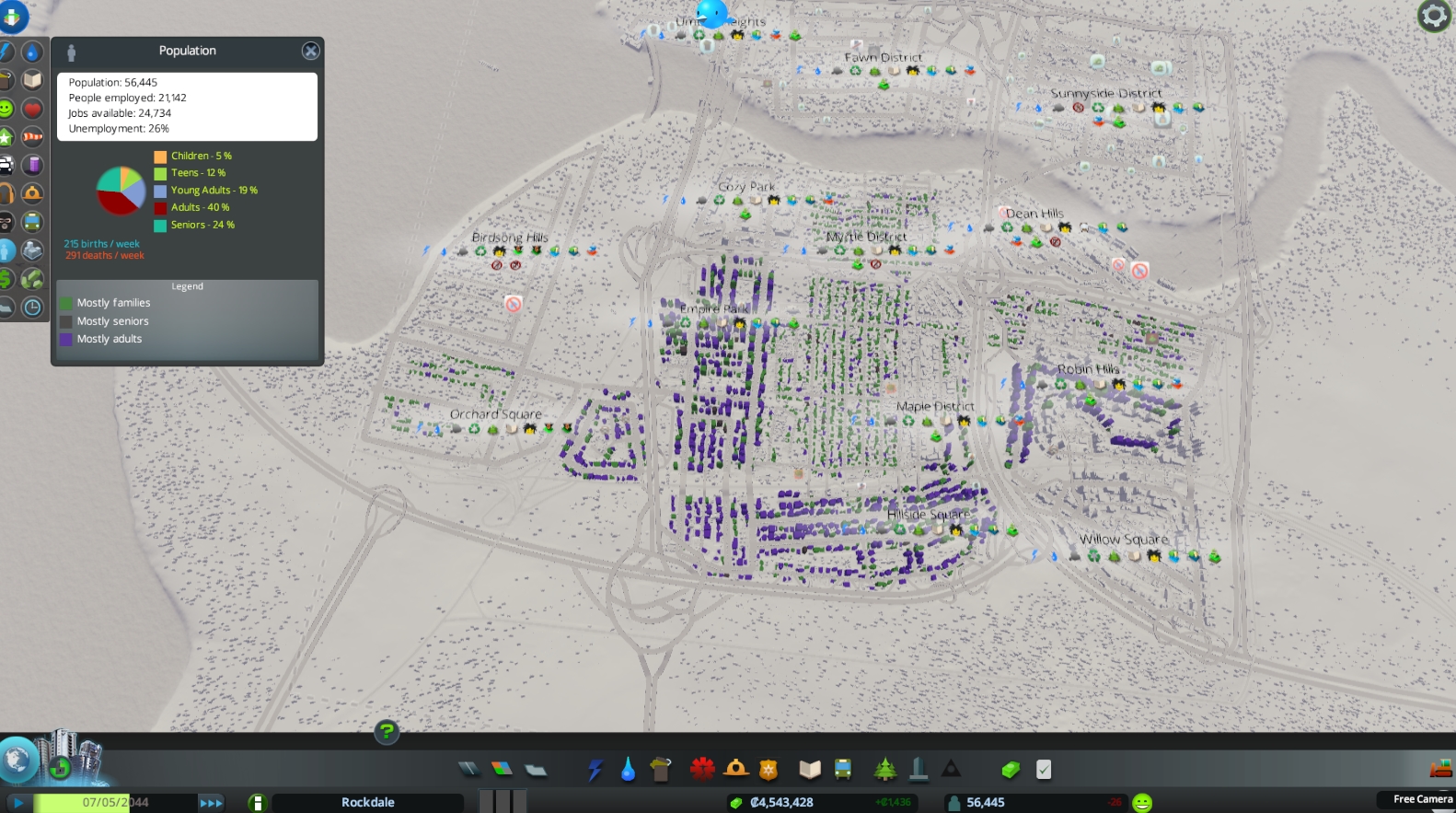This screenshot has height=813, width=1456.
Task: Click the in-game date progress bar
Action: click(115, 803)
